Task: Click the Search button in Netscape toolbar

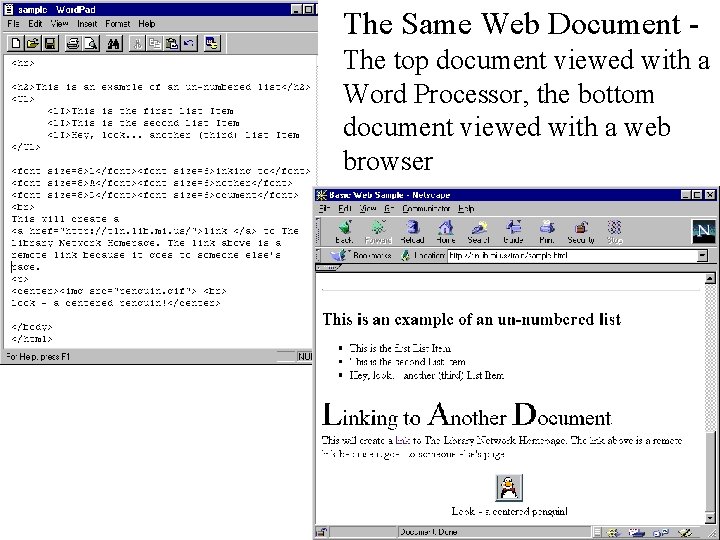Action: (478, 232)
